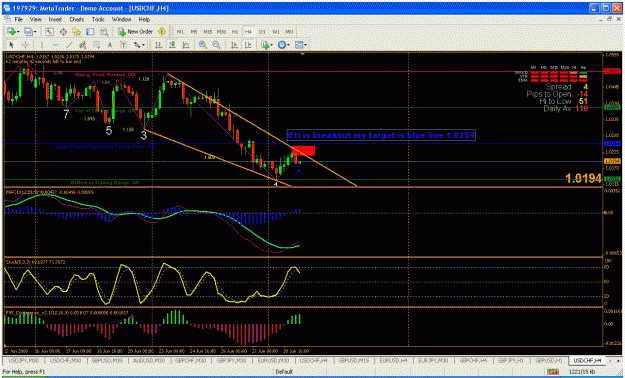Open the Navigator star-folder icon

click(77, 32)
